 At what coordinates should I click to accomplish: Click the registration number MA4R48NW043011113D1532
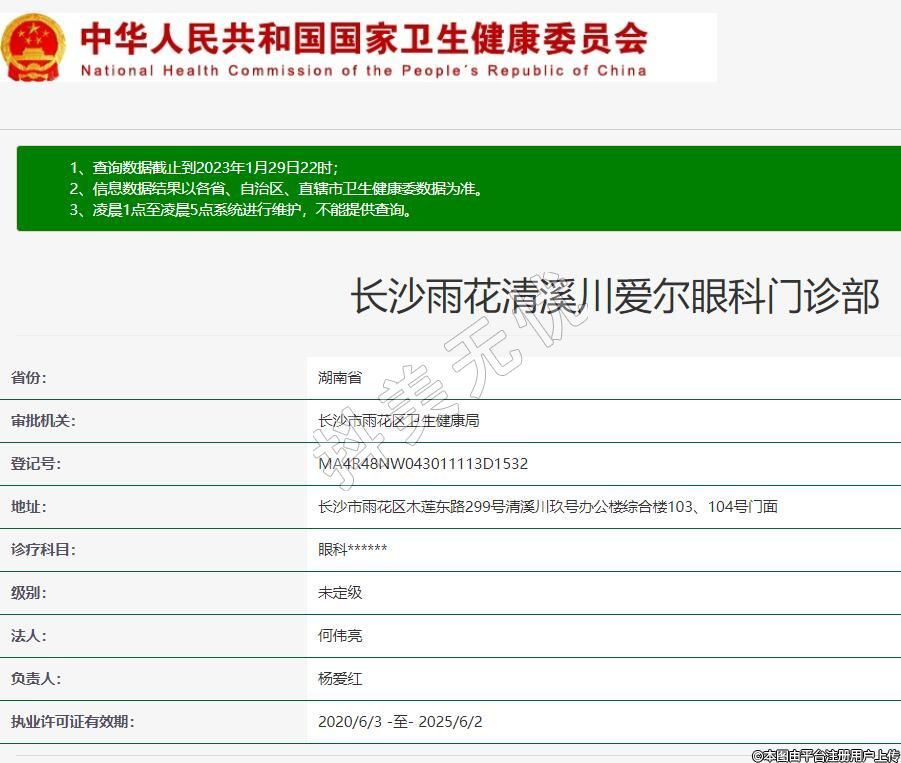pyautogui.click(x=423, y=464)
